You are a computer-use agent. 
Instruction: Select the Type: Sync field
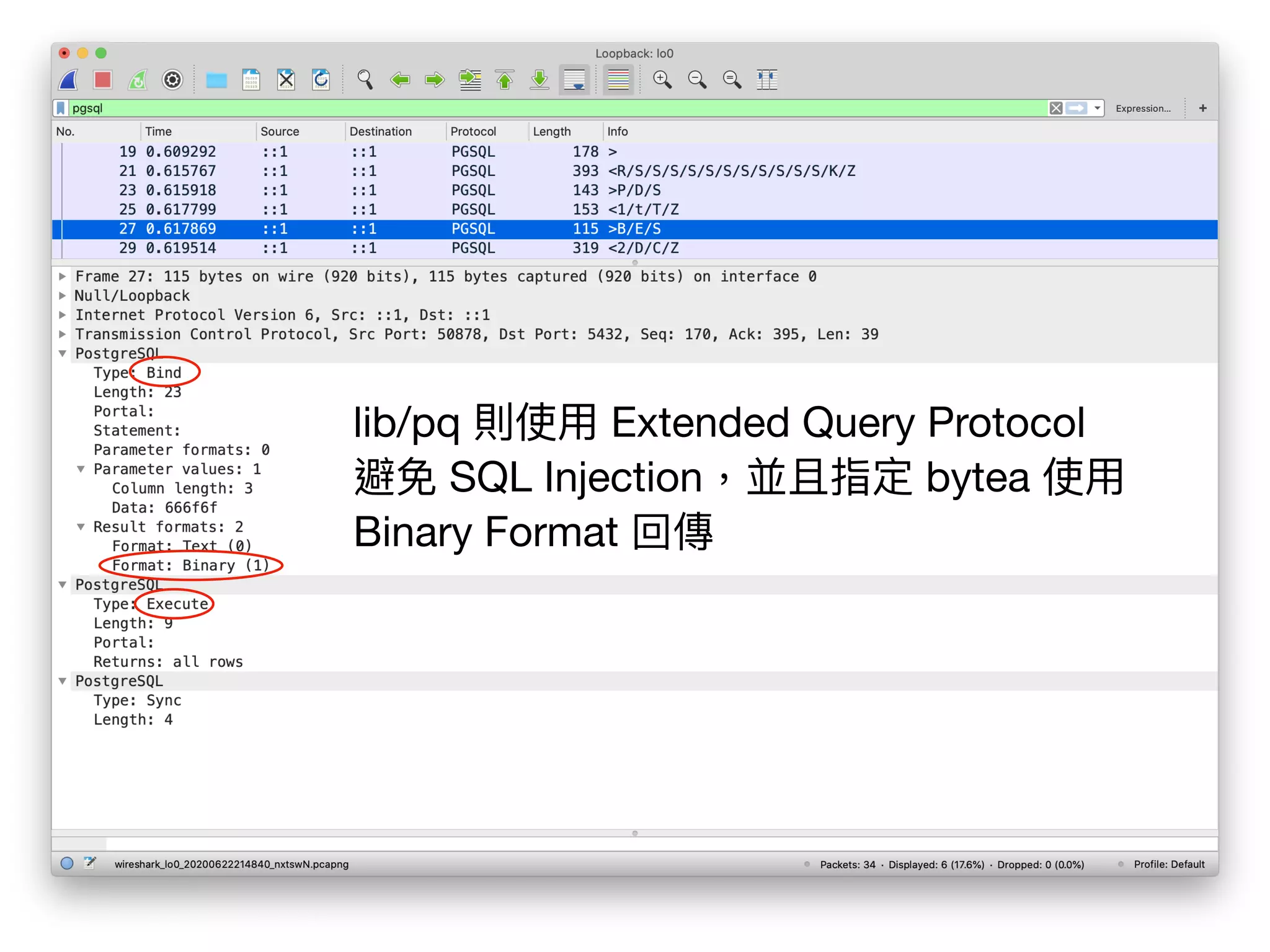138,700
